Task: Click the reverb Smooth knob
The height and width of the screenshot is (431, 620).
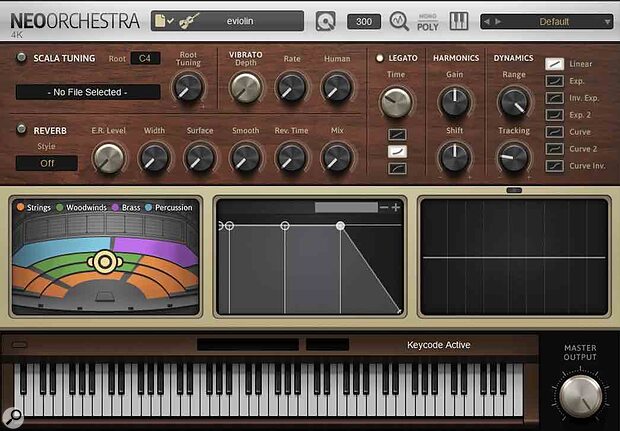Action: pos(246,158)
